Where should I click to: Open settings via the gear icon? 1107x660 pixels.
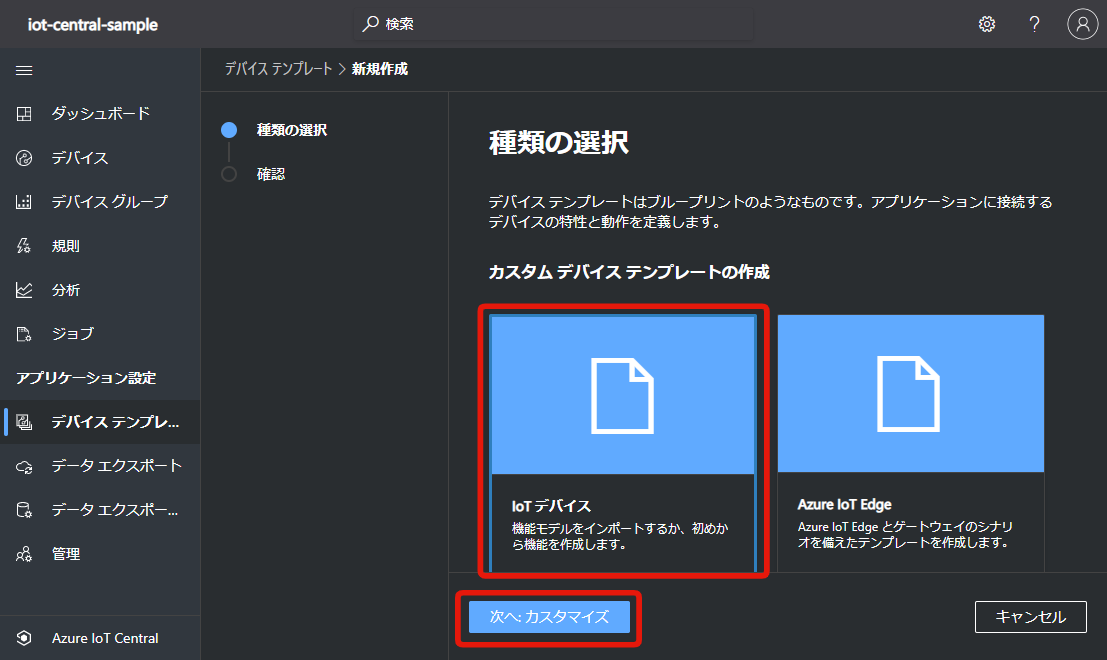(x=987, y=24)
